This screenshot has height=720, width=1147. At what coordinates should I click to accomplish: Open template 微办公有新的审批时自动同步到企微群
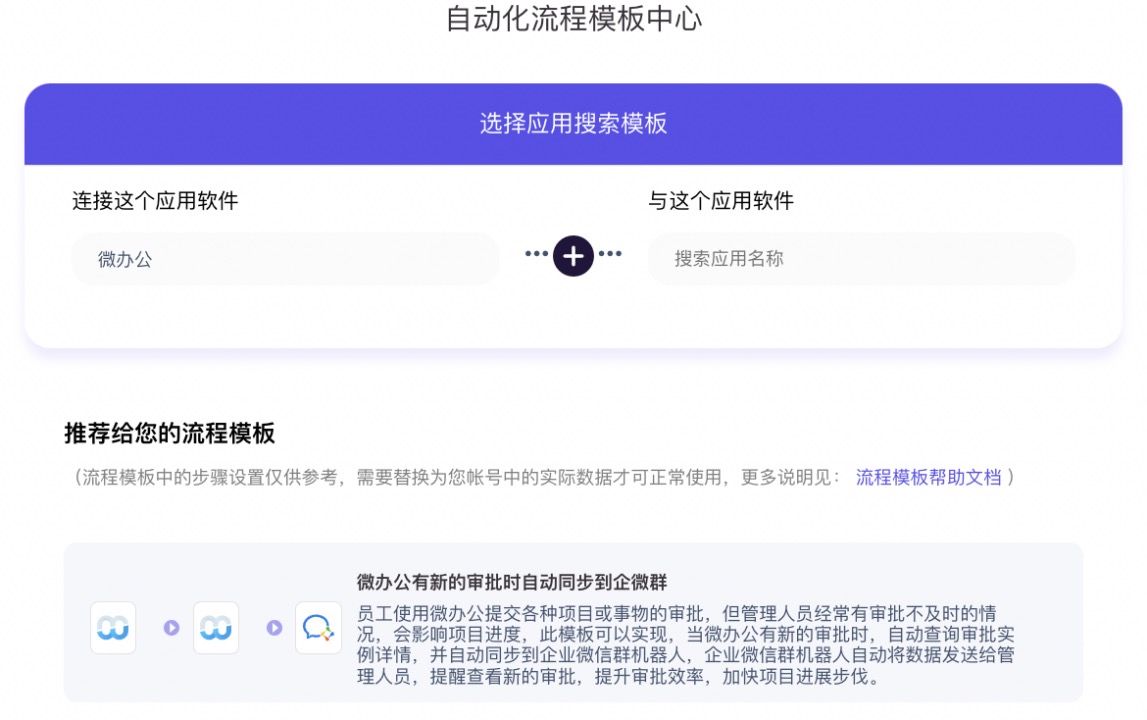tap(512, 582)
